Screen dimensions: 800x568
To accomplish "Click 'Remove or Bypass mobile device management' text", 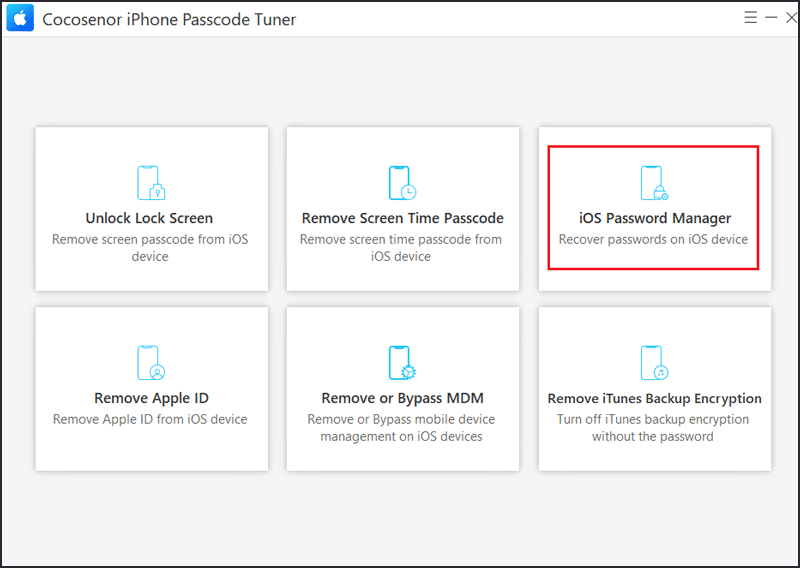I will click(x=401, y=428).
